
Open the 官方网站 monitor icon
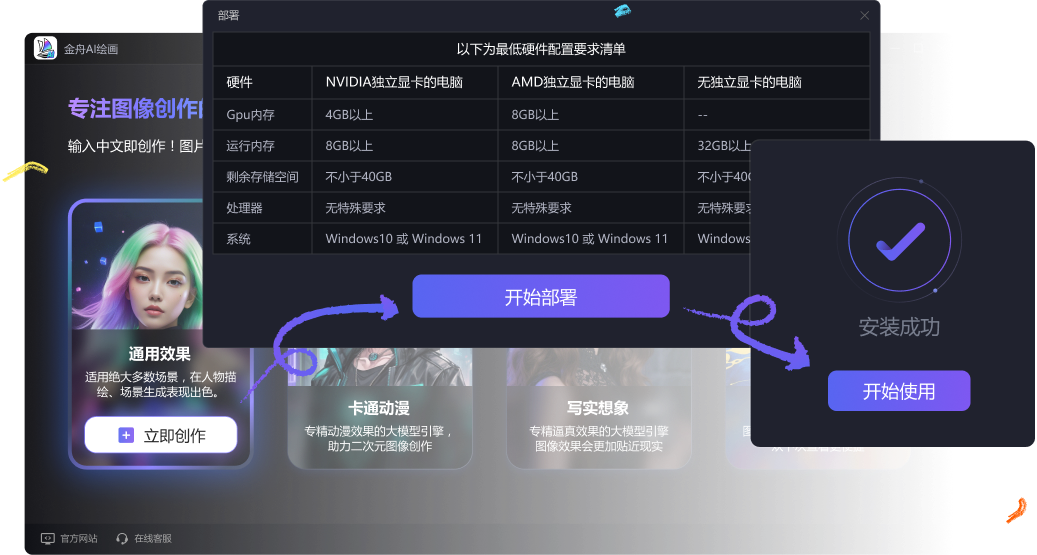coord(48,538)
